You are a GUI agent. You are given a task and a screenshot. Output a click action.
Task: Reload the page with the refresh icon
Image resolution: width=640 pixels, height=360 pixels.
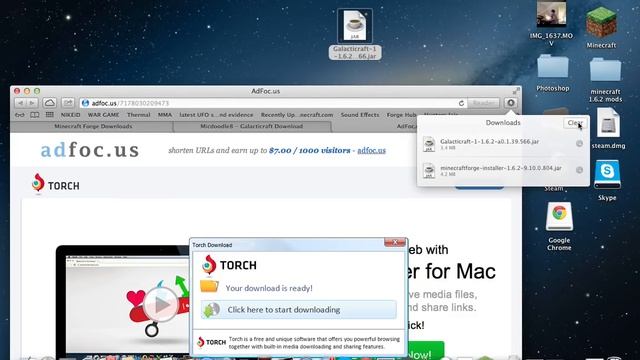pos(461,103)
